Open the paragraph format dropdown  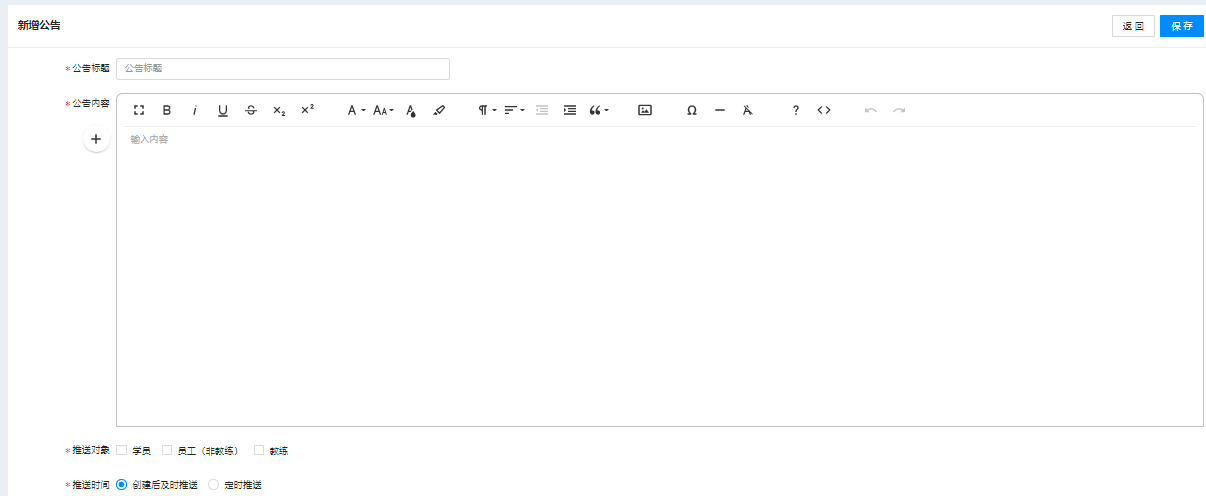[487, 110]
